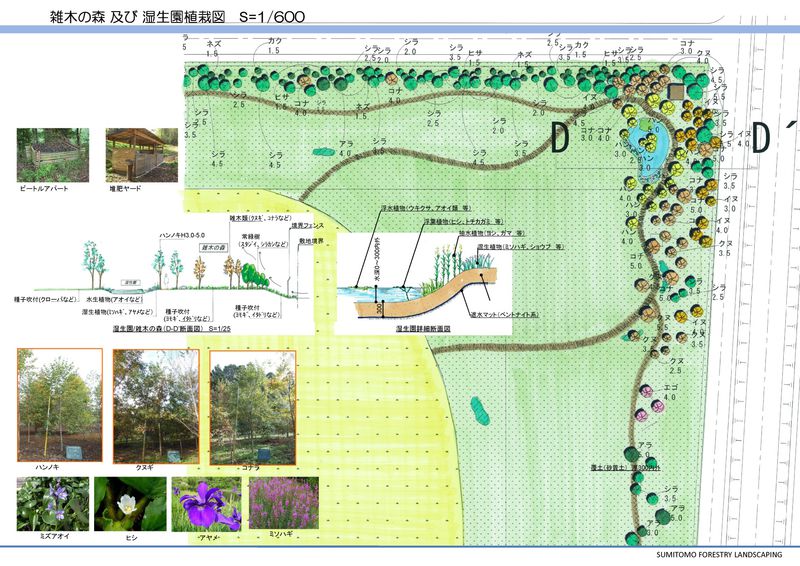The image size is (800, 566).
Task: Click the ヒシ caption
Action: (131, 537)
